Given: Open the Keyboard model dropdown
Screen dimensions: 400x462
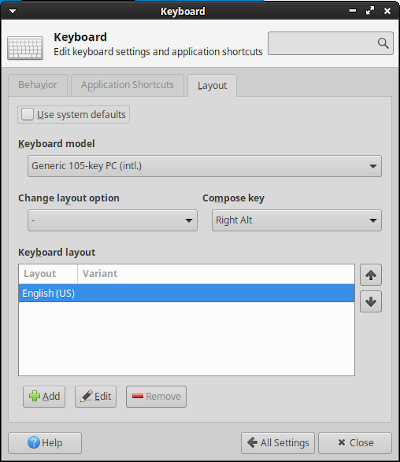Looking at the screenshot, I should (204, 166).
